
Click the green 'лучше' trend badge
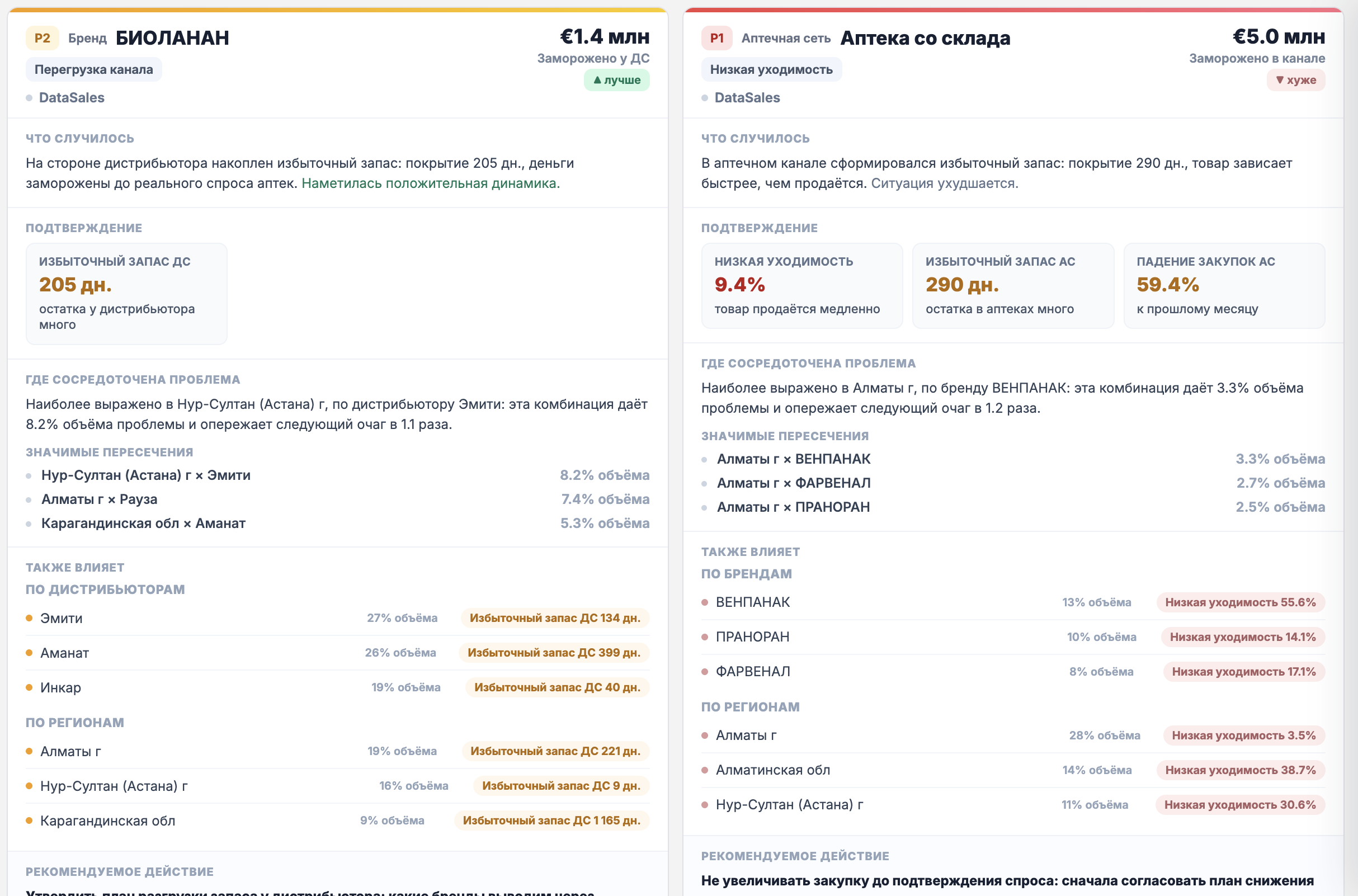(616, 80)
